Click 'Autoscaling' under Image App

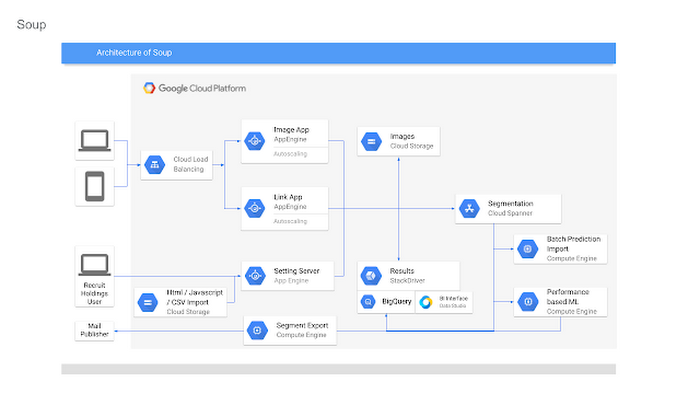click(290, 154)
